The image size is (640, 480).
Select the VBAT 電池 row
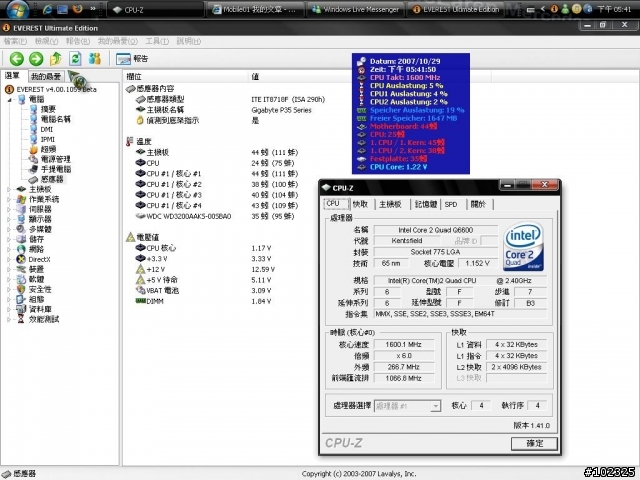203,291
